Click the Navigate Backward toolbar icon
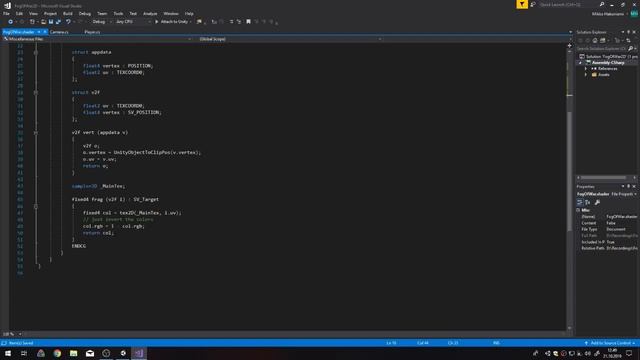640x360 pixels. coord(10,22)
